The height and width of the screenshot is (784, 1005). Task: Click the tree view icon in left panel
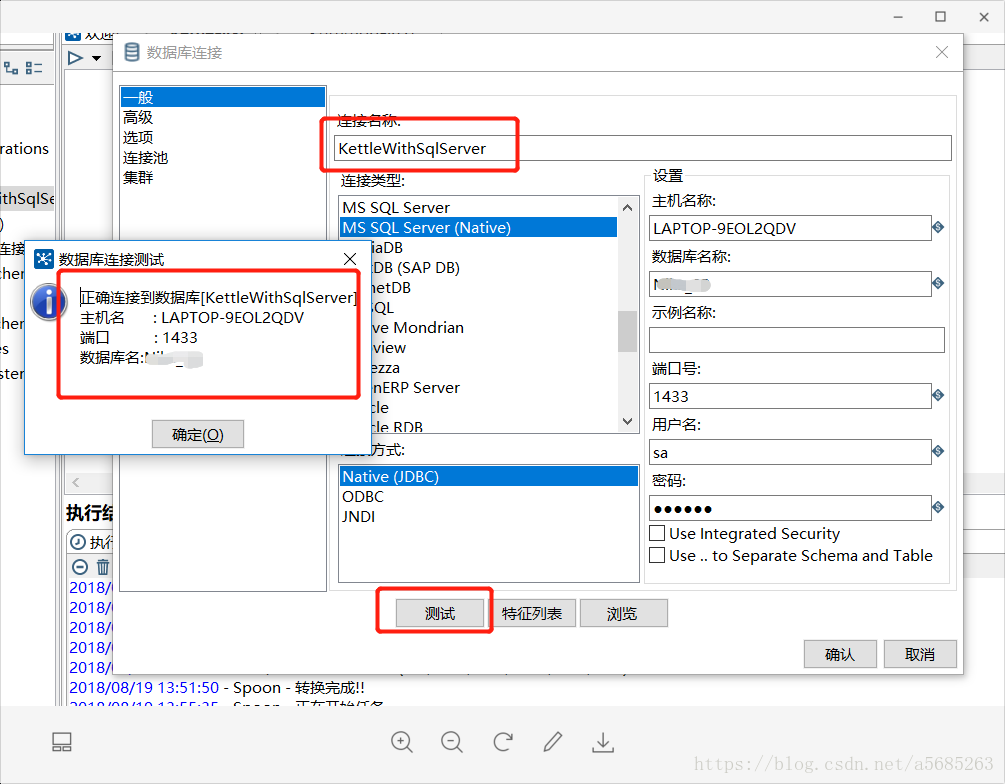pos(11,67)
